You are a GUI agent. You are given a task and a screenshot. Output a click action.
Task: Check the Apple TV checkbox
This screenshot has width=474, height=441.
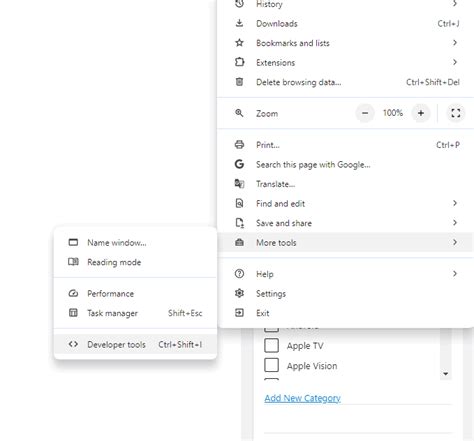tap(271, 345)
